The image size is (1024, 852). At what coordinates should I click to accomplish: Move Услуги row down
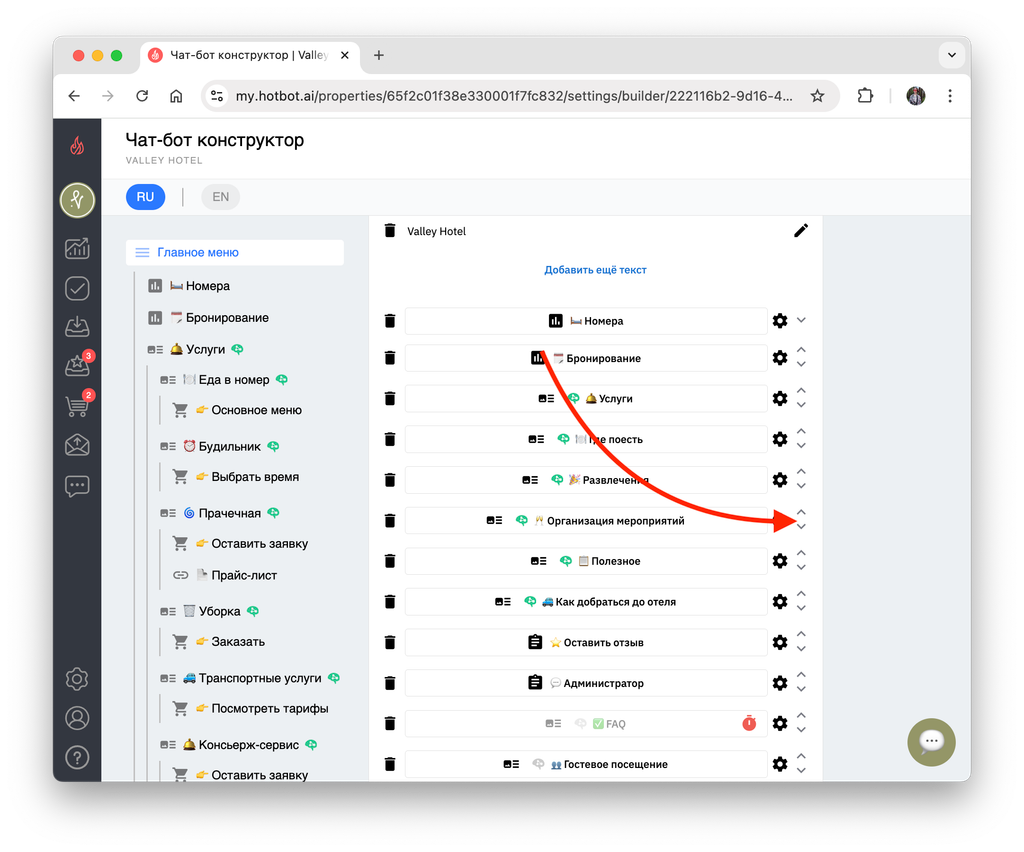[801, 405]
